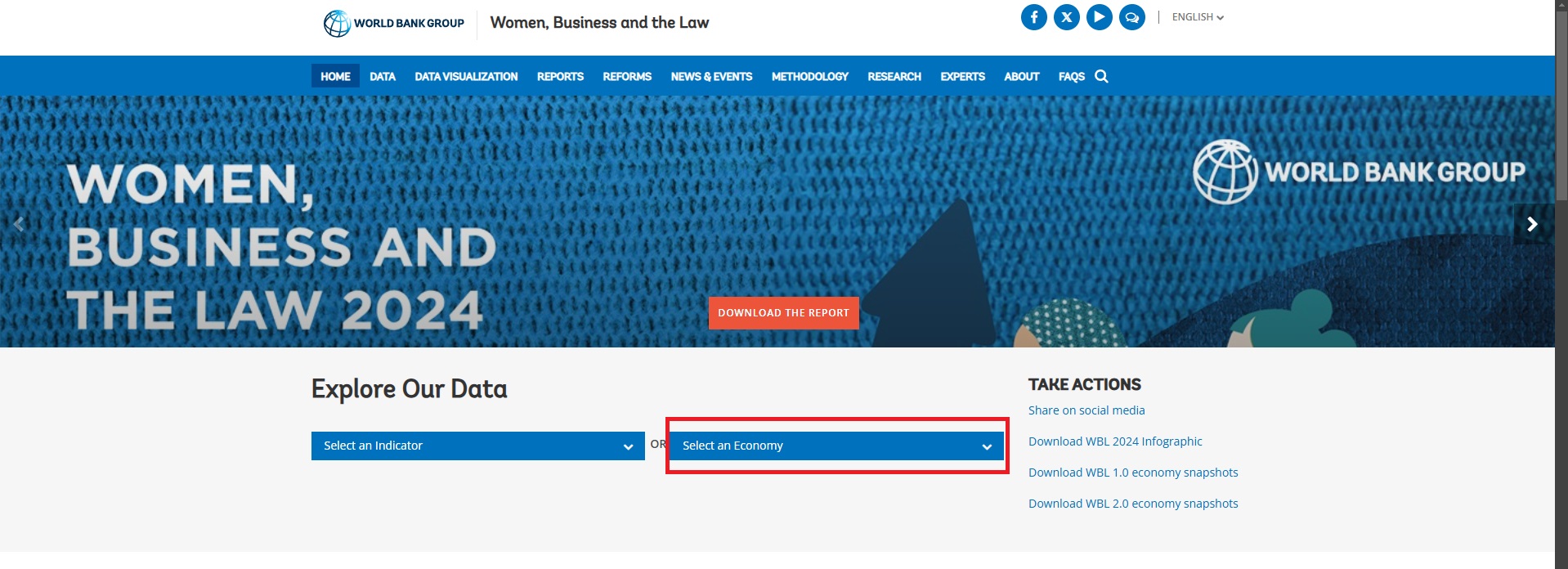
Task: Click Download WBL 2.0 economy snapshots link
Action: [x=1133, y=504]
